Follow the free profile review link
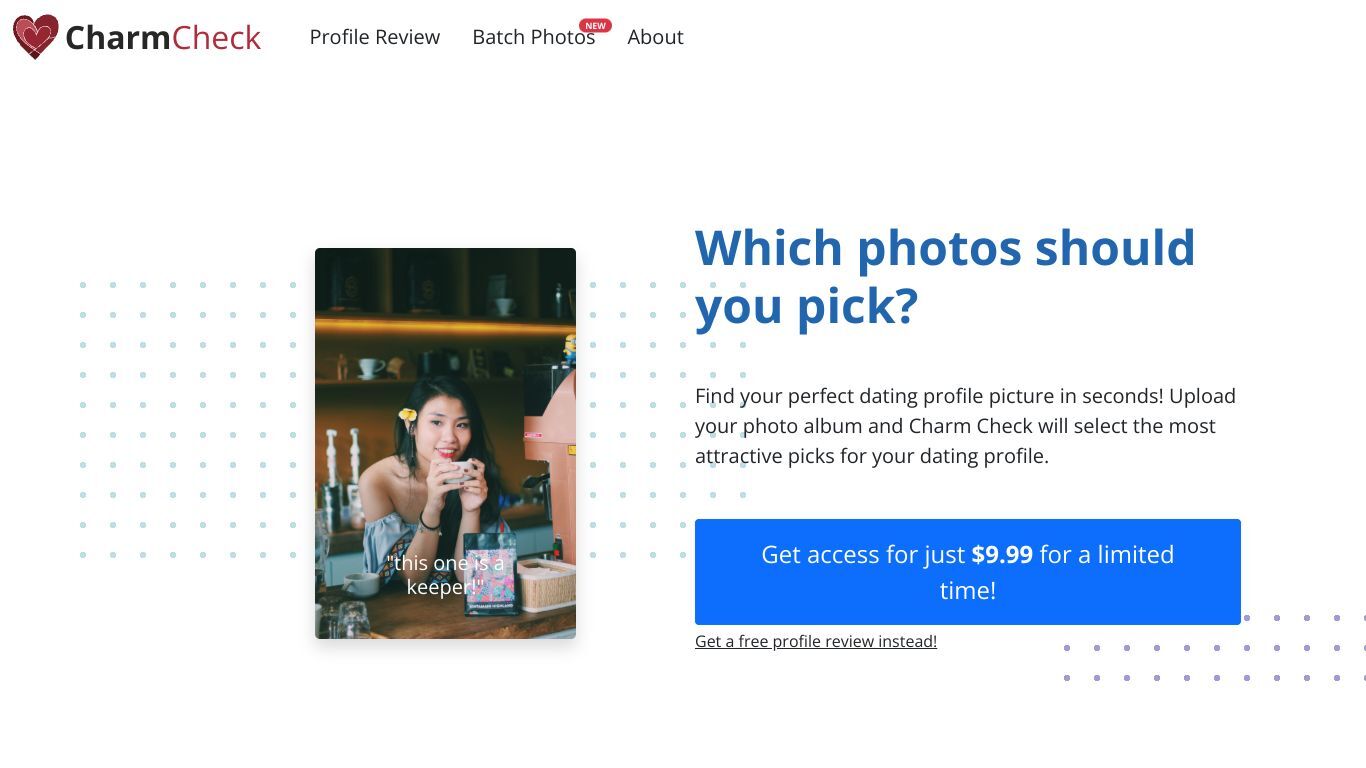1366x768 pixels. [816, 641]
